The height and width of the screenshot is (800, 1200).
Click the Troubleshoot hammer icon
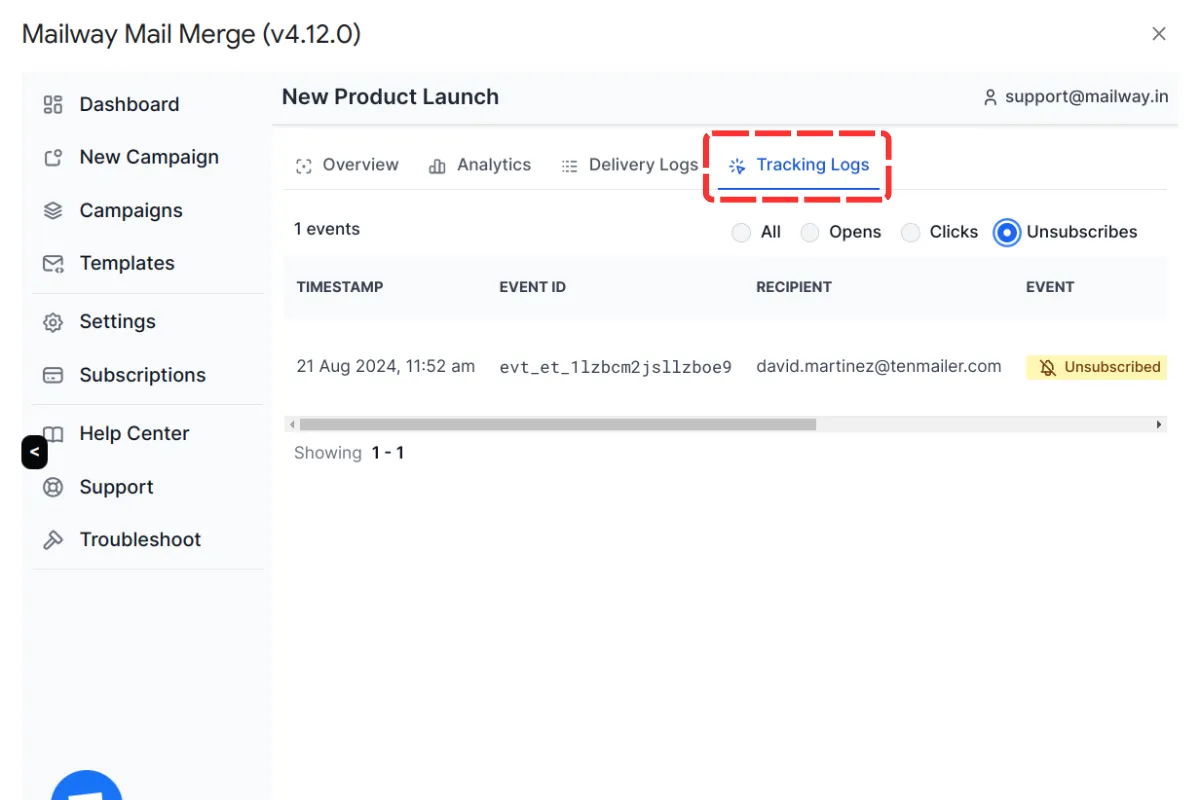tap(53, 540)
